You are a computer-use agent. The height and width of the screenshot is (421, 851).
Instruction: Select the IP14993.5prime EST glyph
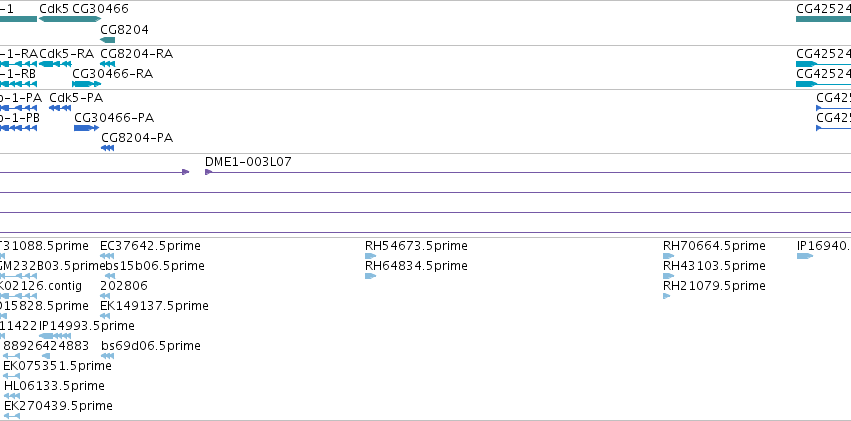click(x=55, y=336)
